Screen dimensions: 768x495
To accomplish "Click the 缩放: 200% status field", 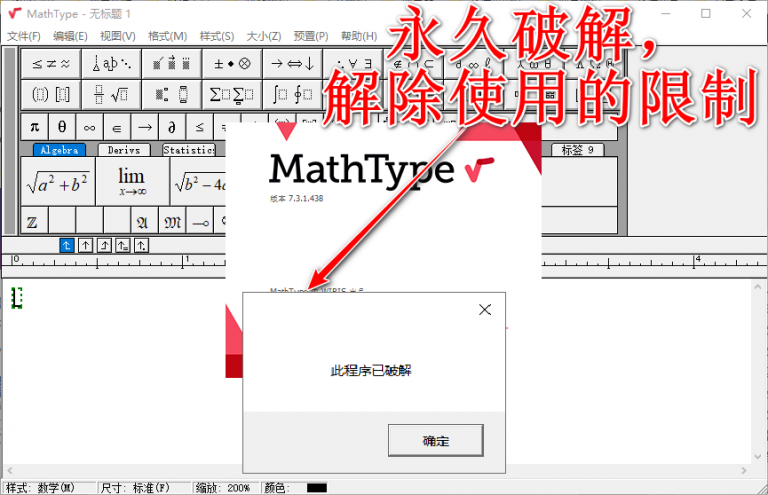I will tap(226, 488).
